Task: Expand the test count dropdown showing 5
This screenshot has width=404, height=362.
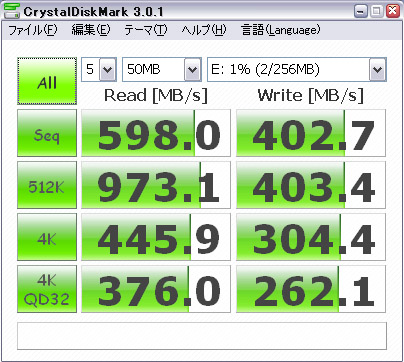Action: (108, 69)
